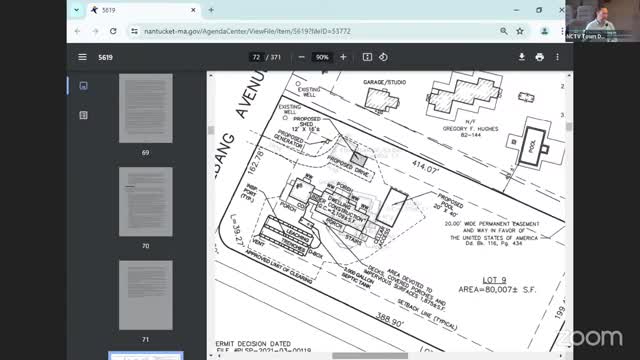Open the Chrome tab search dropdown
Image resolution: width=640 pixels, height=360 pixels.
pos(76,10)
